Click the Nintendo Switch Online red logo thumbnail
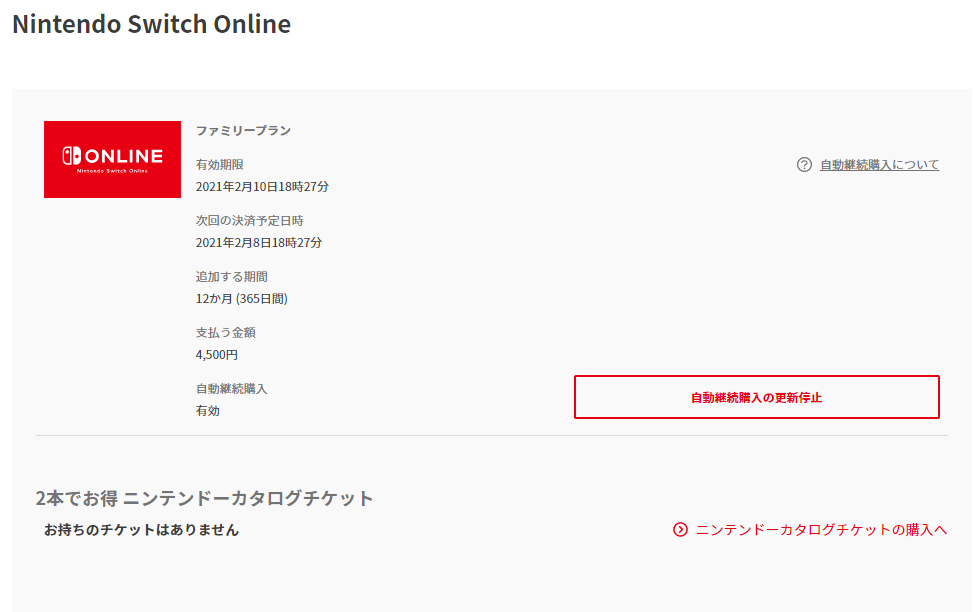974x612 pixels. click(112, 159)
